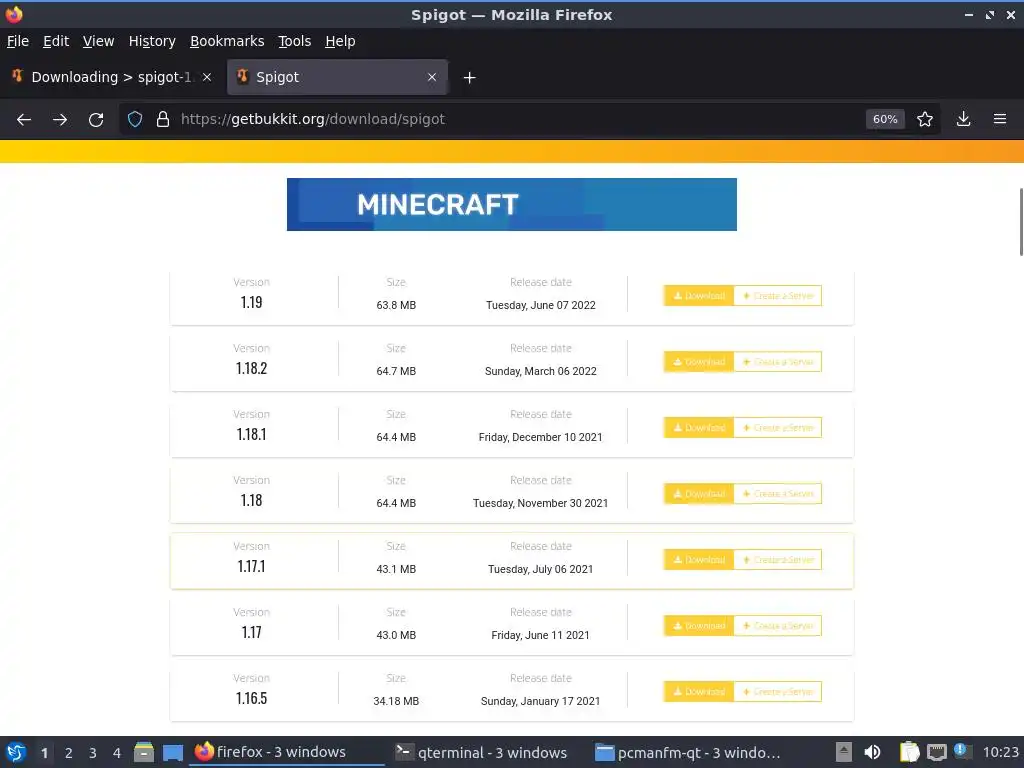Switch to virtual desktop 4
Viewport: 1024px width, 768px height.
pyautogui.click(x=117, y=753)
